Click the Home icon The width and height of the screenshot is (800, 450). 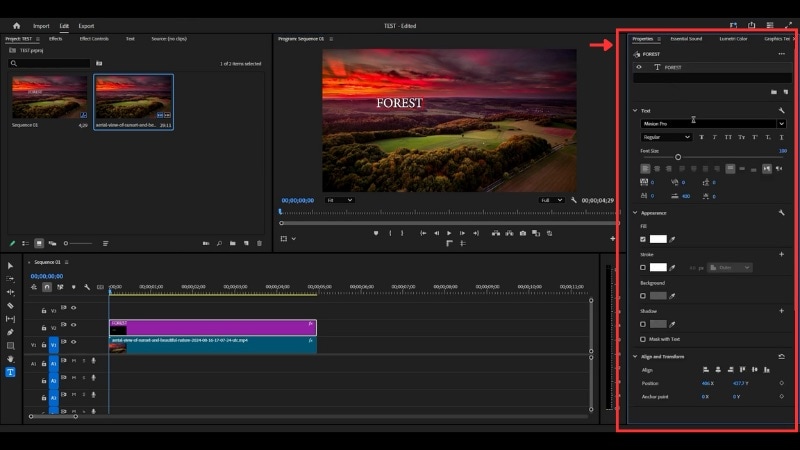coord(16,25)
